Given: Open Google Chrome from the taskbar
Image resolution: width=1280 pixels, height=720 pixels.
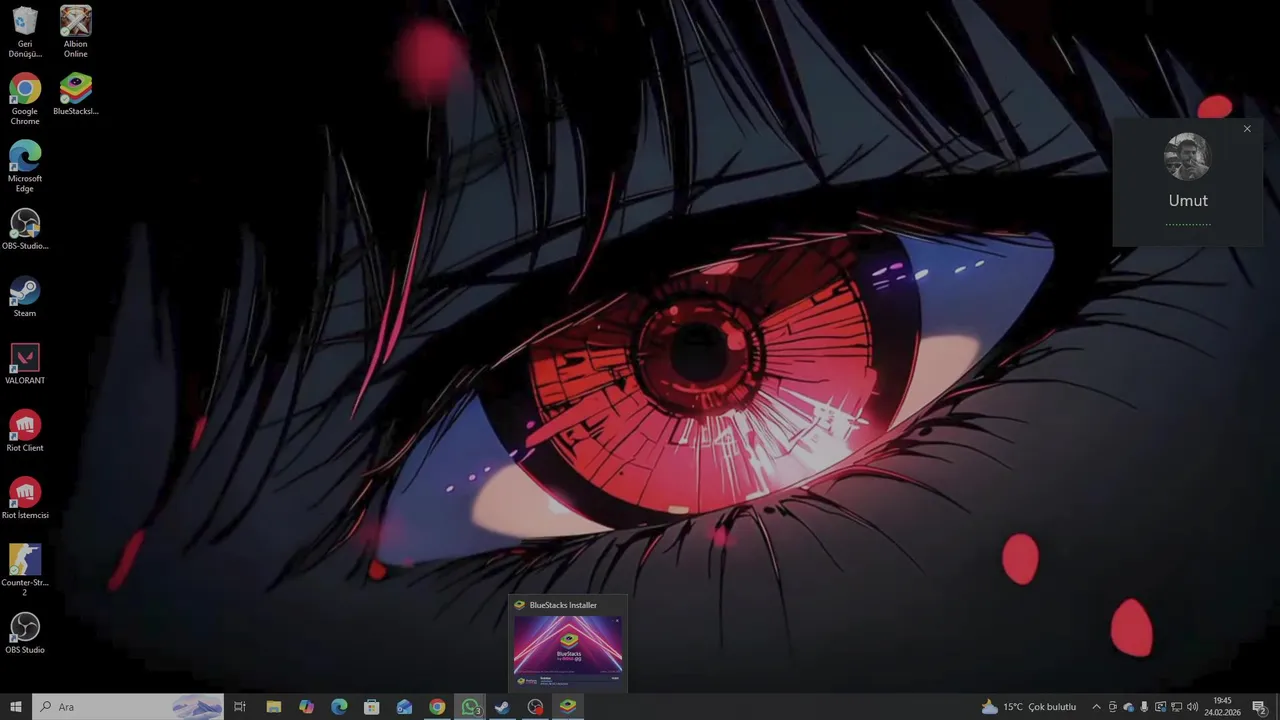Looking at the screenshot, I should coord(437,707).
